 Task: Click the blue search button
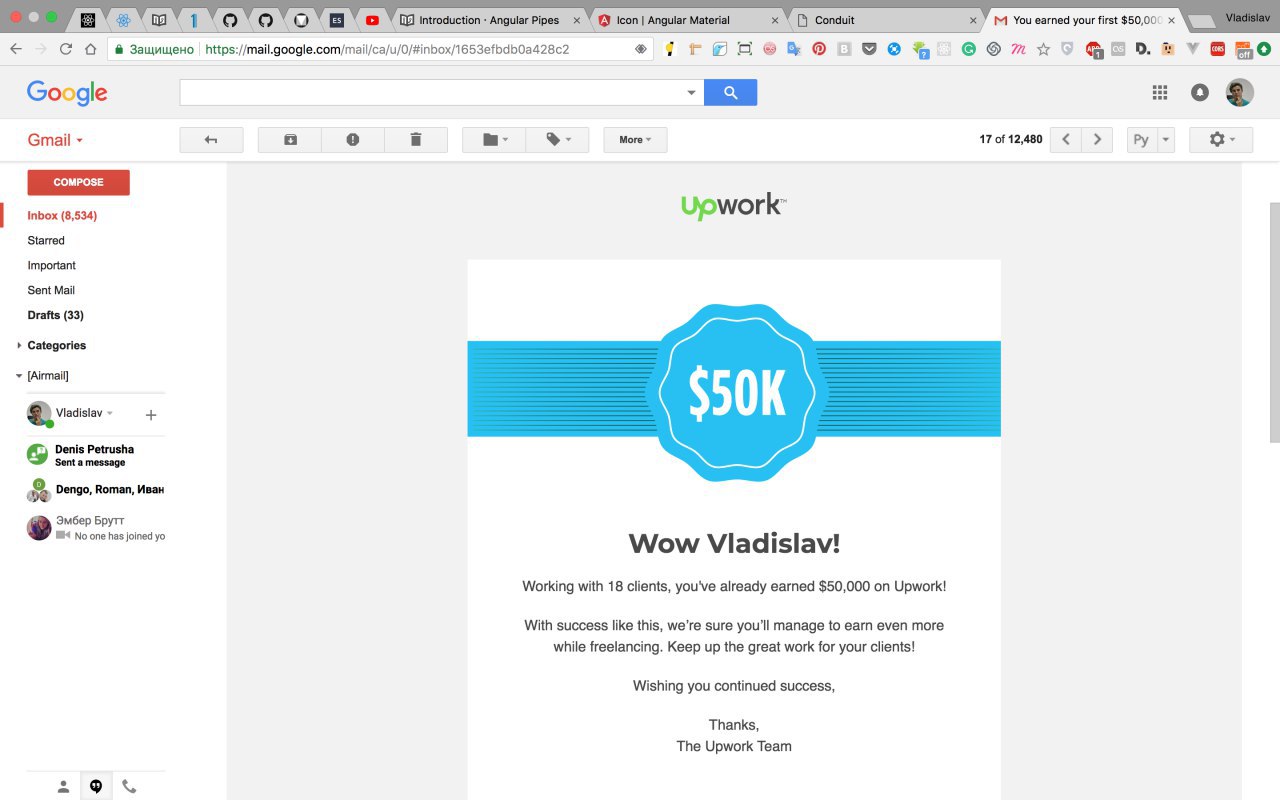pos(731,93)
